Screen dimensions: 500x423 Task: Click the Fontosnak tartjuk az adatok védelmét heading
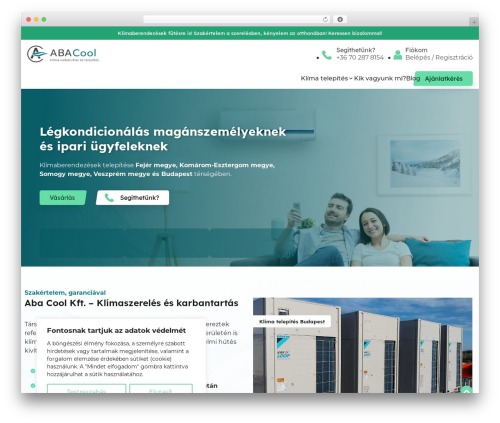tap(116, 331)
